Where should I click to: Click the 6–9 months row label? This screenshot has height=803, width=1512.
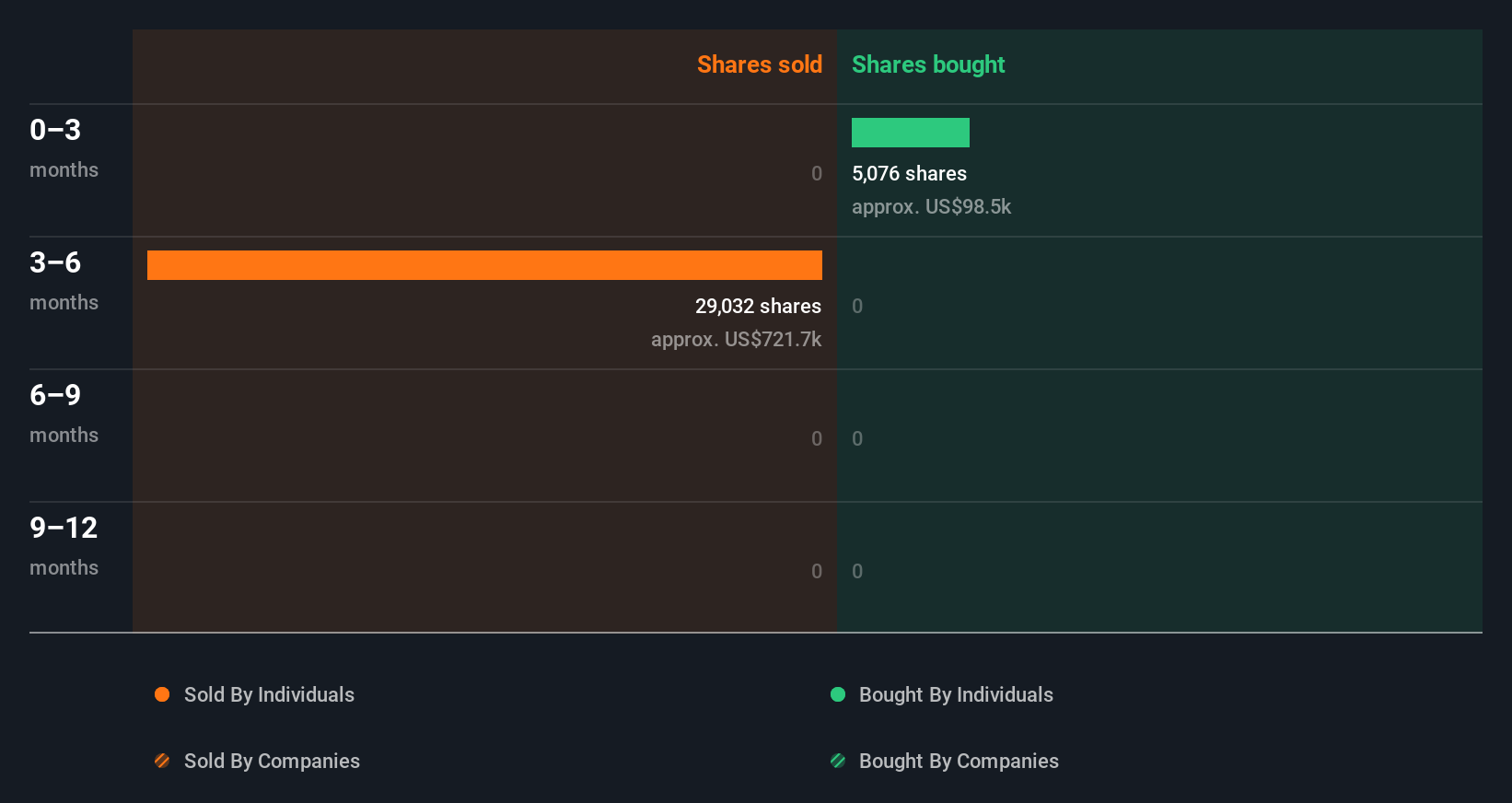(64, 413)
